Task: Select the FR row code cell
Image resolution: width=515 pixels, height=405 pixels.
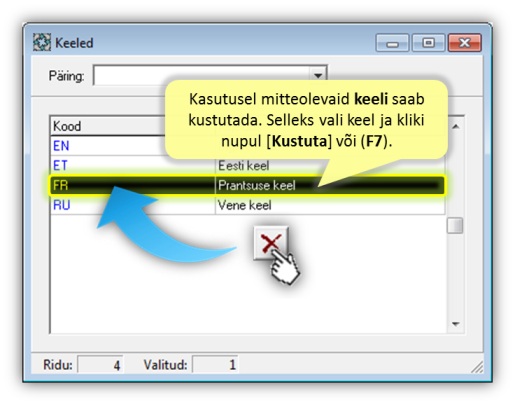Action: point(132,185)
